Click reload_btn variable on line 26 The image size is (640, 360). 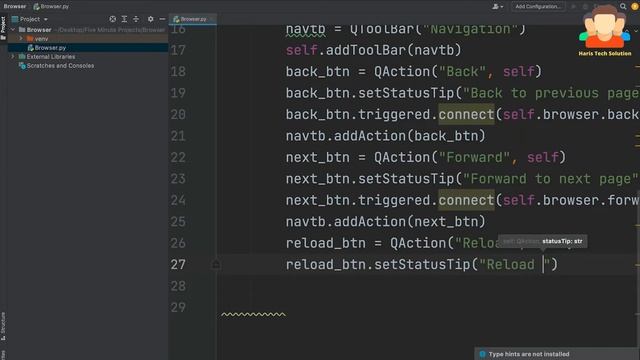coord(326,243)
